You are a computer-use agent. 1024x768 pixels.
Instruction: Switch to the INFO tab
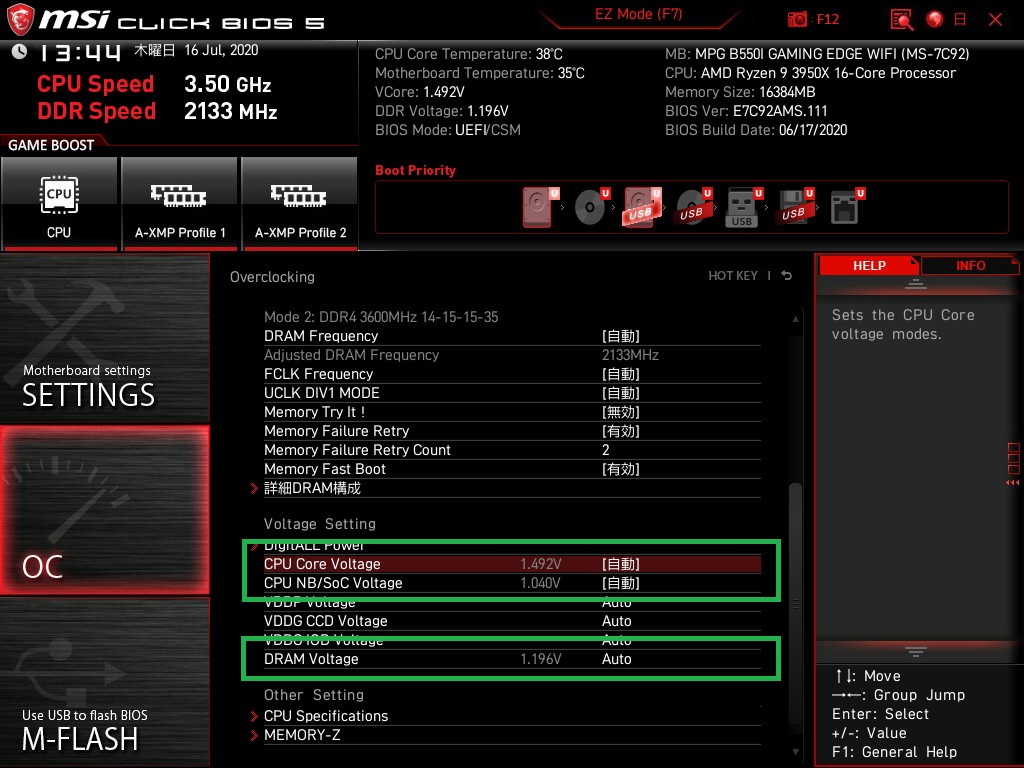(970, 266)
